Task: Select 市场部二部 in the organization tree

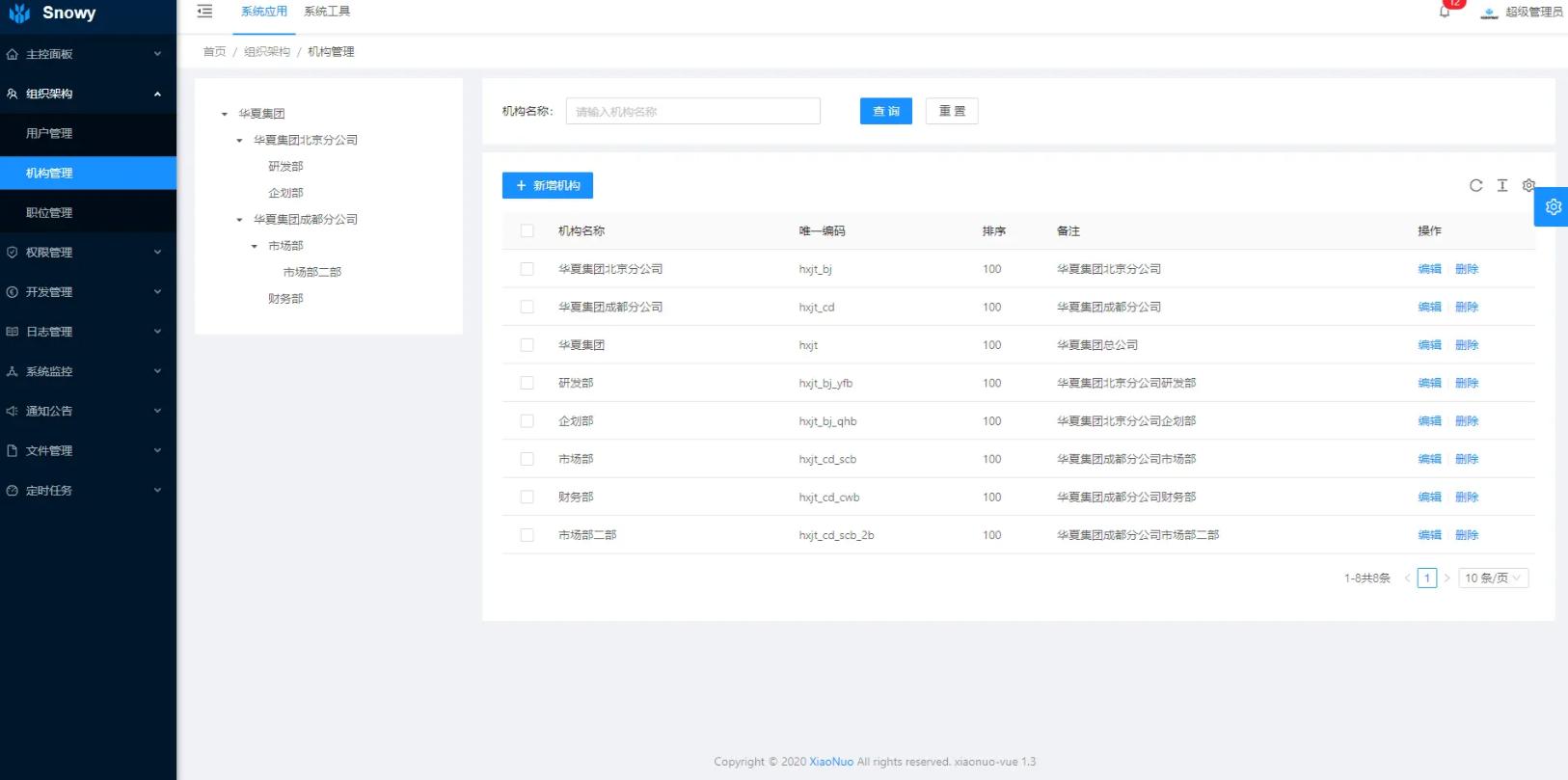Action: (312, 272)
